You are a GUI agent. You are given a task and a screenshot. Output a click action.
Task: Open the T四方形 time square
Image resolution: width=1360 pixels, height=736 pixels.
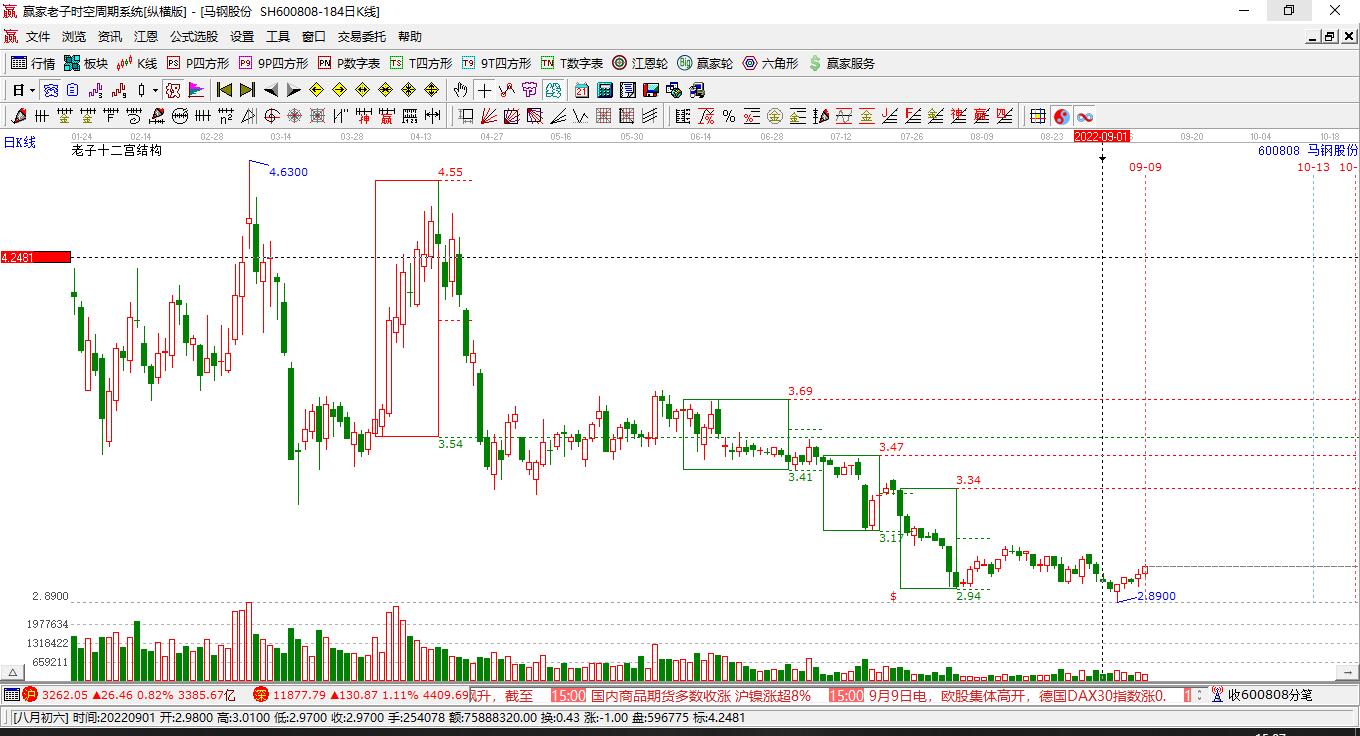(x=421, y=63)
